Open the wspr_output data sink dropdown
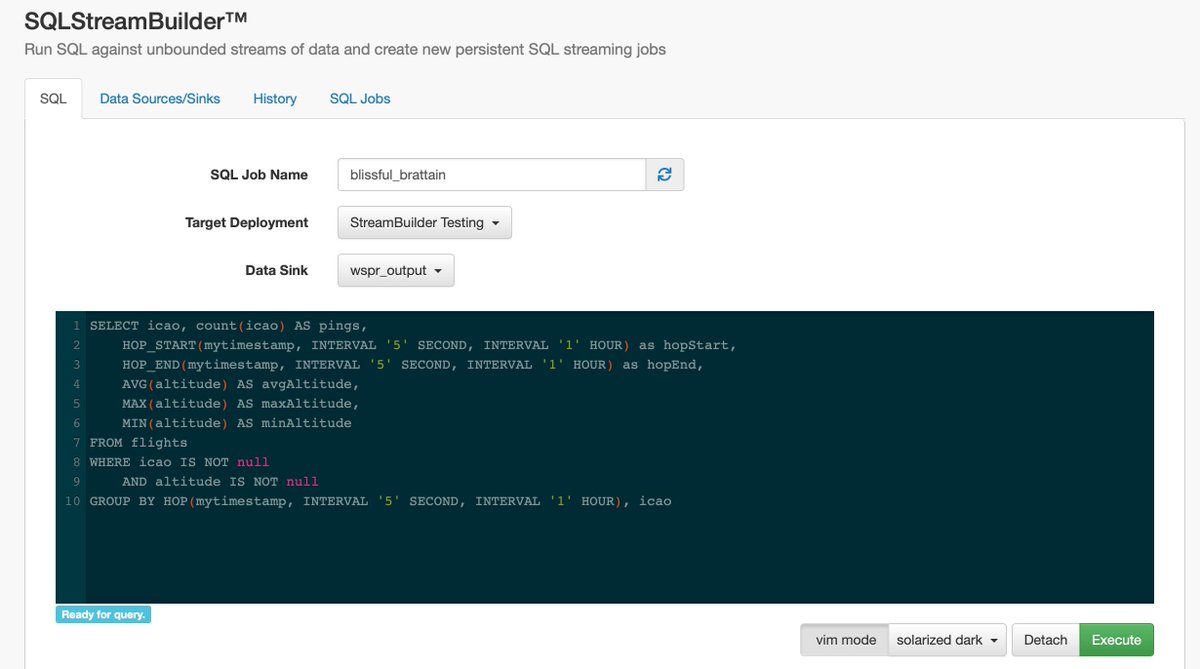The width and height of the screenshot is (1200, 669). (x=395, y=270)
